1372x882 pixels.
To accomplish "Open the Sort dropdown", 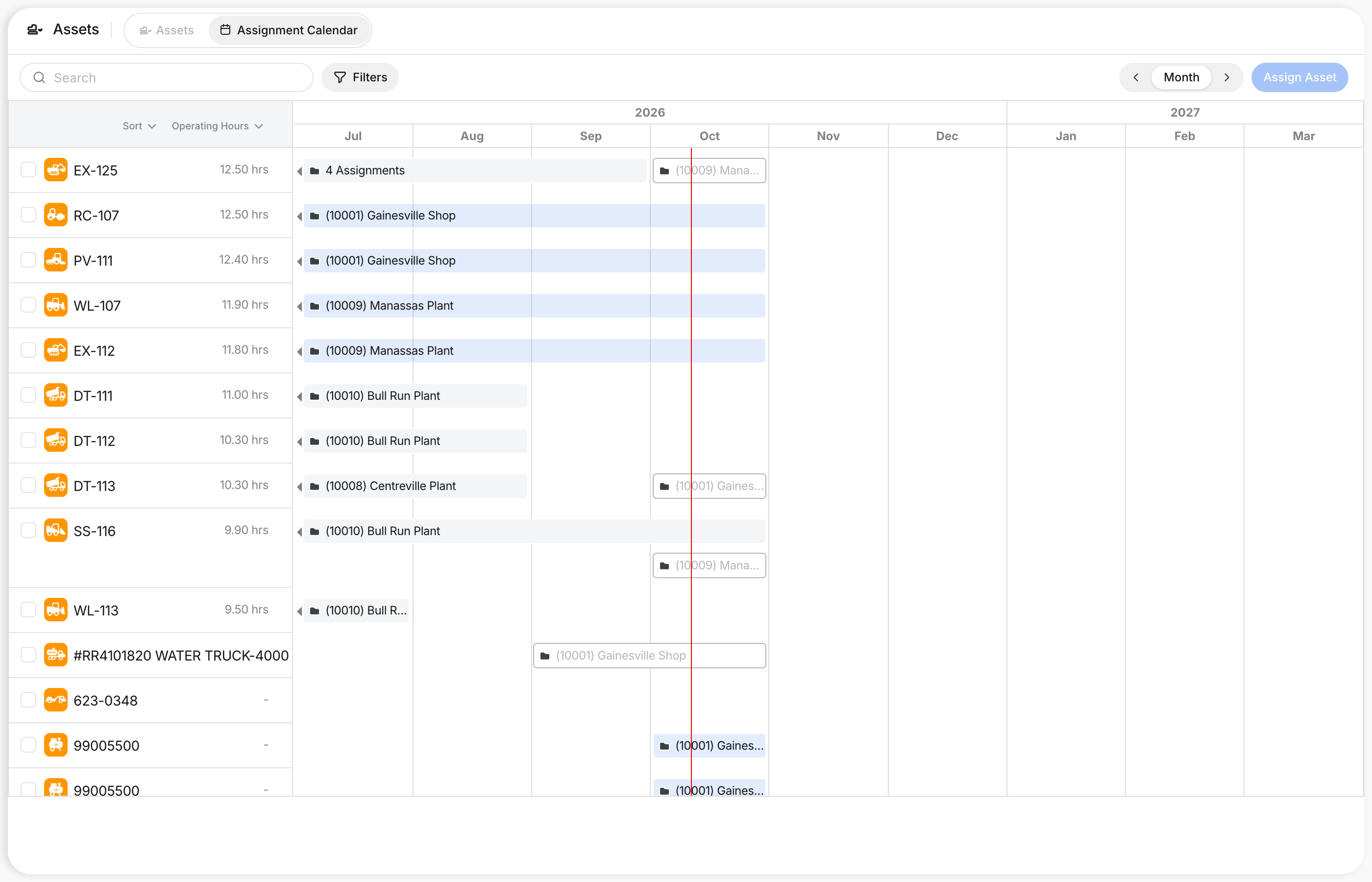I will pyautogui.click(x=139, y=126).
